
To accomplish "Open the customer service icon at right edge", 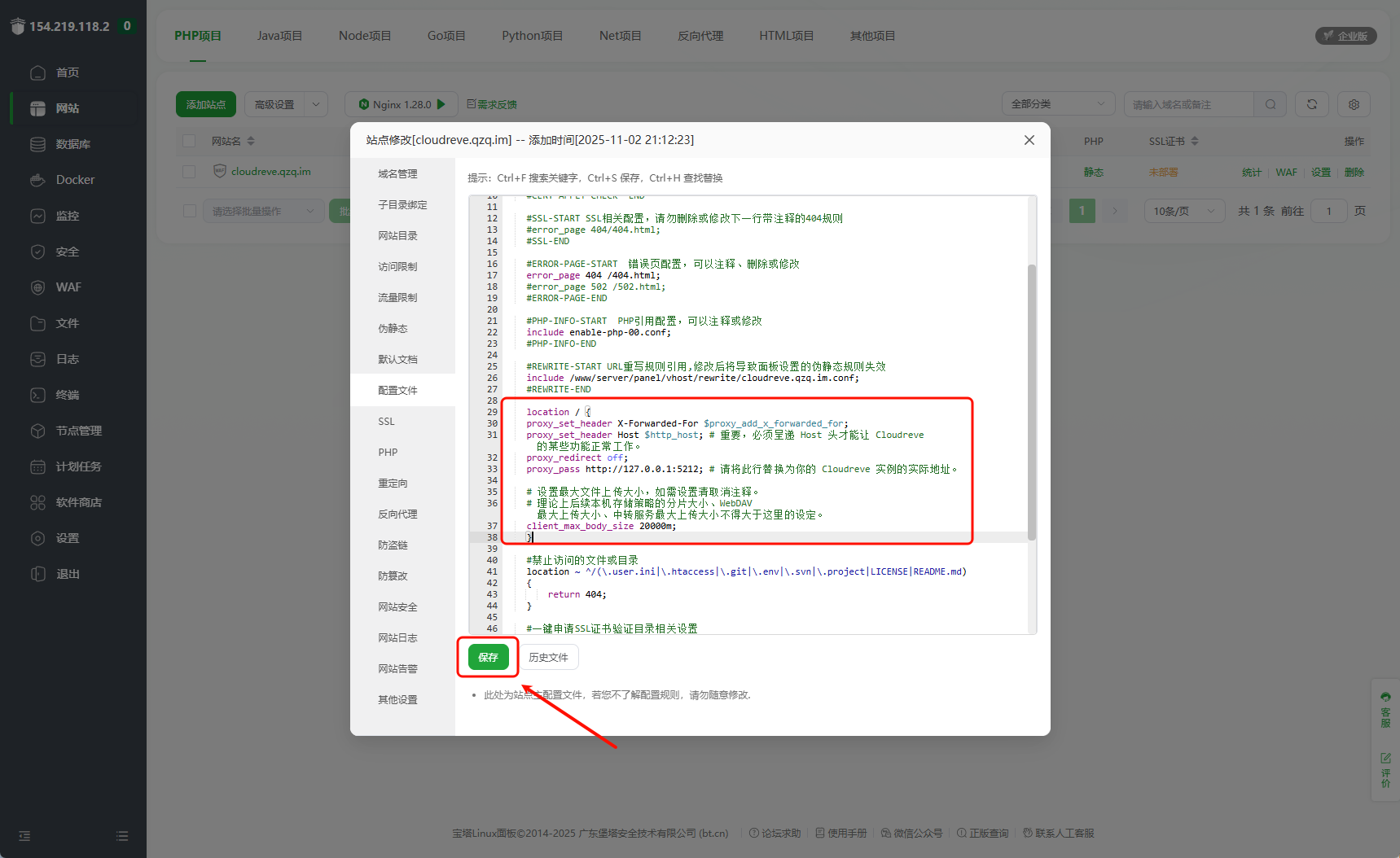I will click(x=1385, y=709).
